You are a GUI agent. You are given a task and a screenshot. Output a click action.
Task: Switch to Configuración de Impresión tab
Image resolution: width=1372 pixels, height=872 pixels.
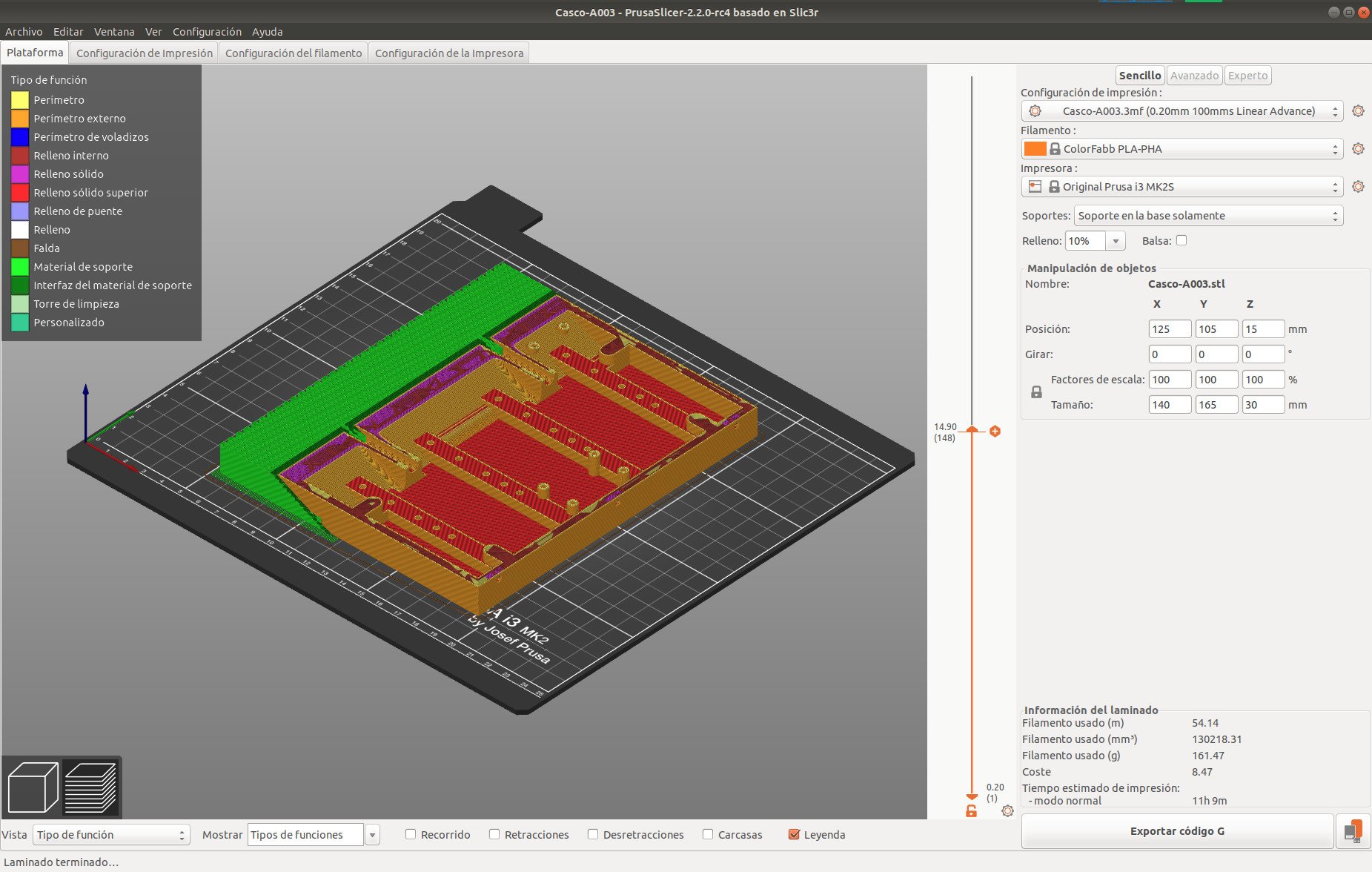pos(145,53)
